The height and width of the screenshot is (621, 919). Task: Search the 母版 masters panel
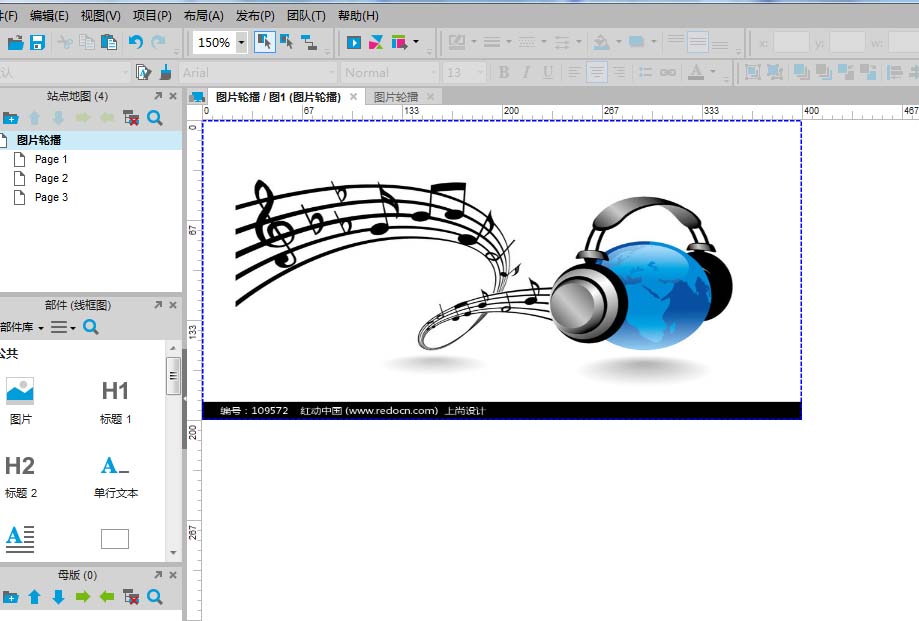click(x=155, y=597)
